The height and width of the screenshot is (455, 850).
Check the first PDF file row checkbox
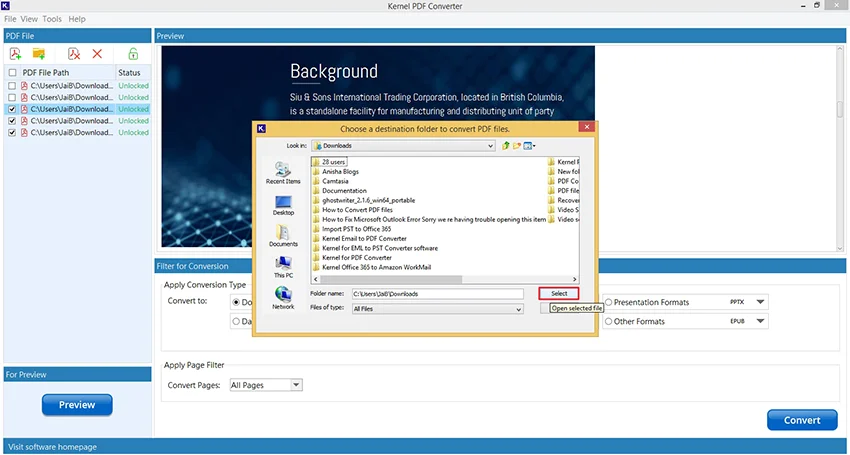[12, 86]
